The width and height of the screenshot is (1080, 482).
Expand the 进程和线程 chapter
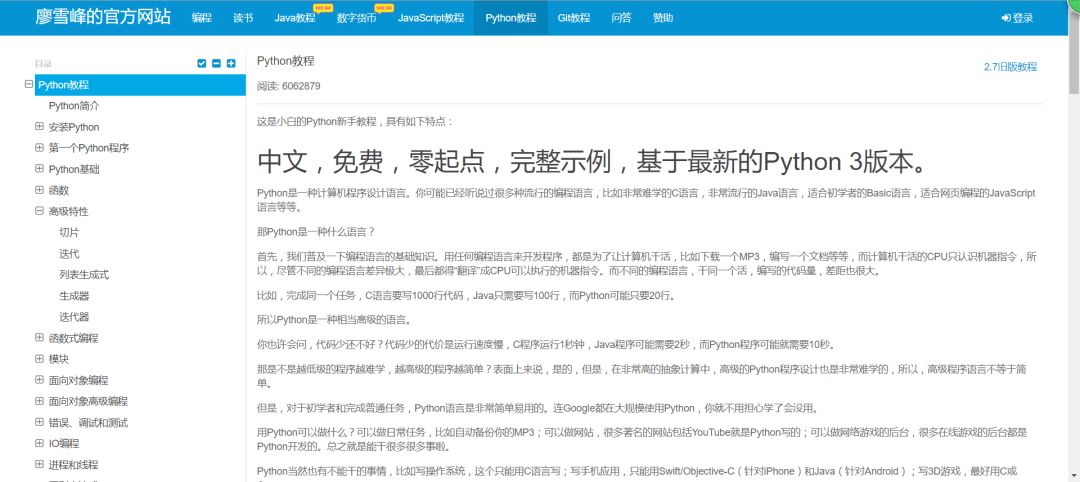(x=39, y=464)
